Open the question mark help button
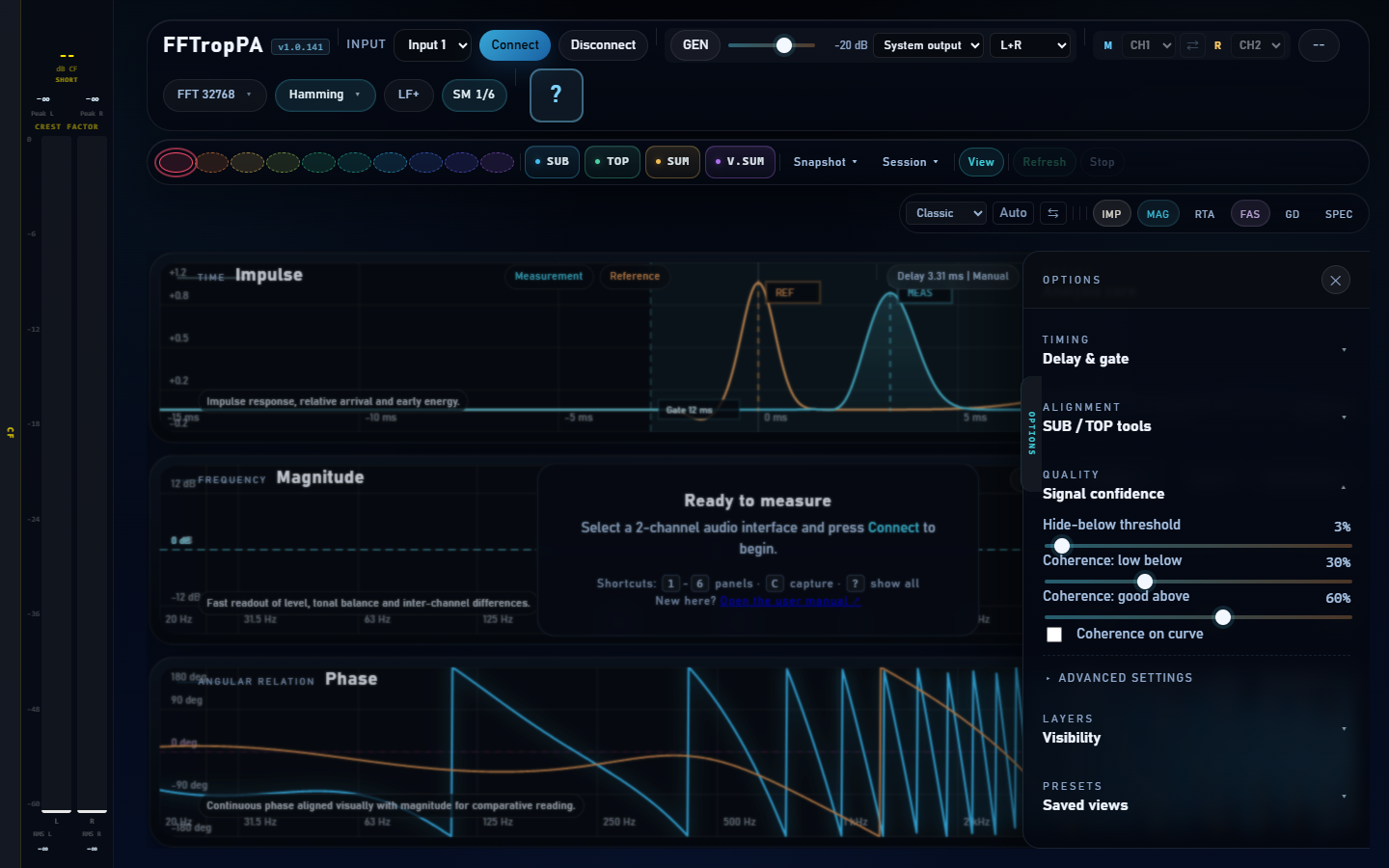The width and height of the screenshot is (1389, 868). (x=557, y=95)
